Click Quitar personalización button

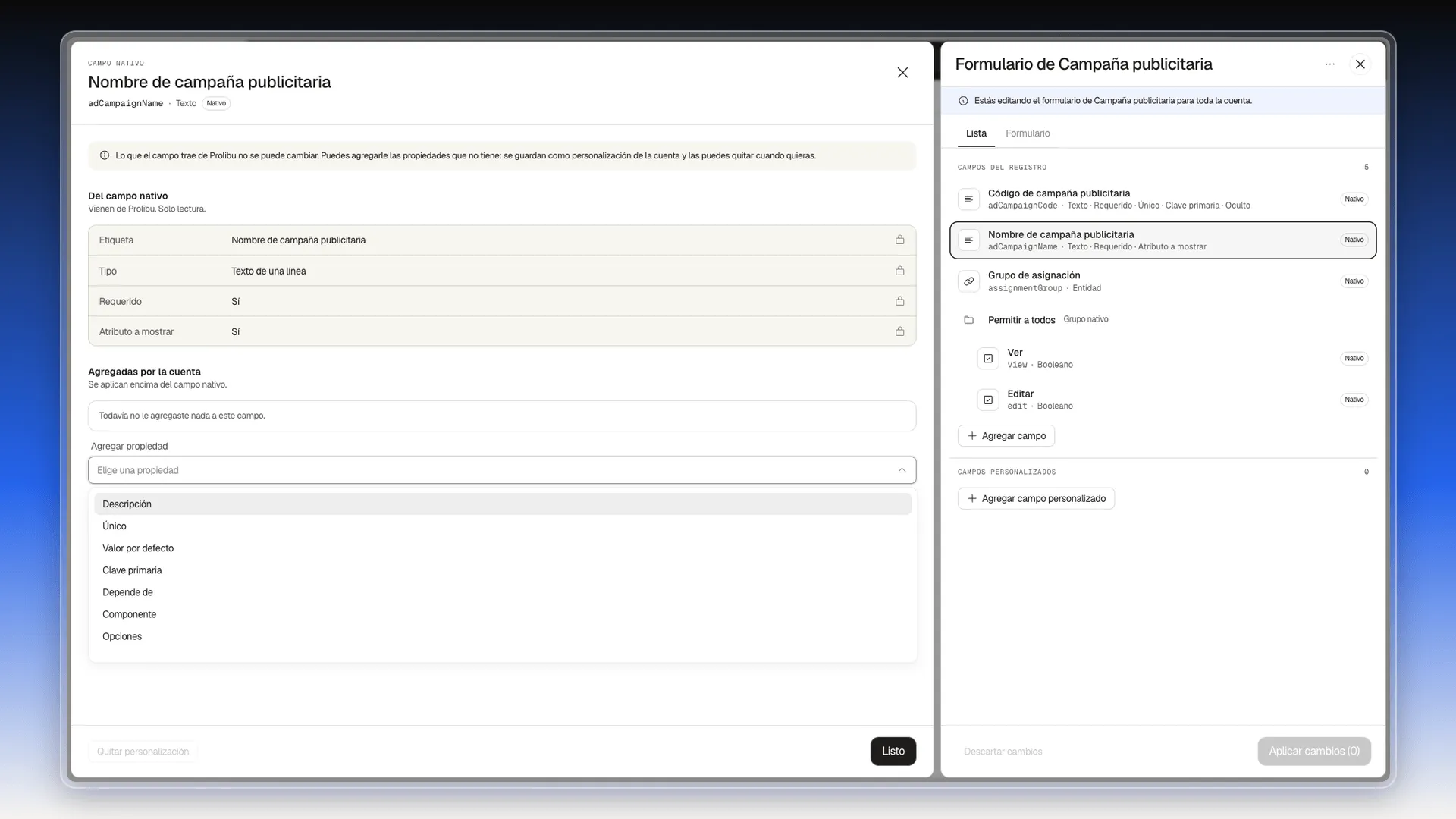pyautogui.click(x=143, y=752)
